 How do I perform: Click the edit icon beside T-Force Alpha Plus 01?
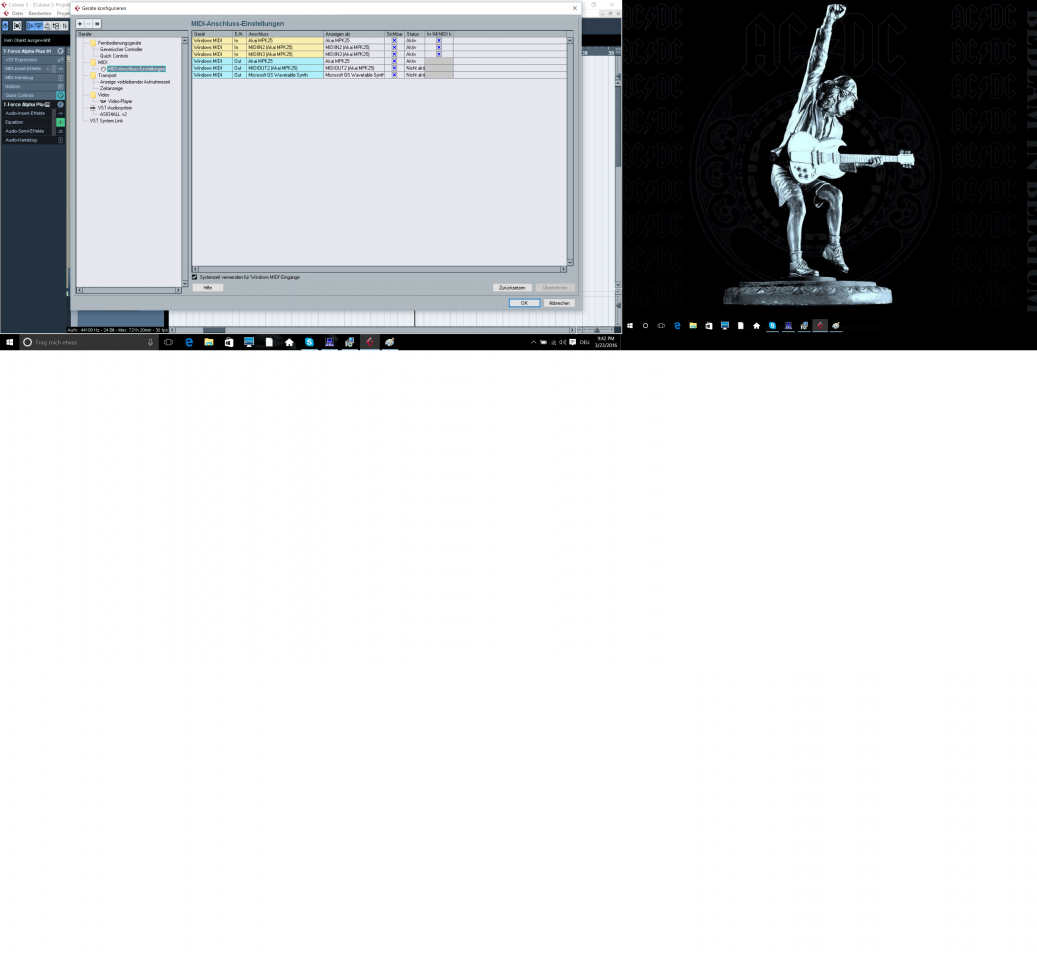60,51
